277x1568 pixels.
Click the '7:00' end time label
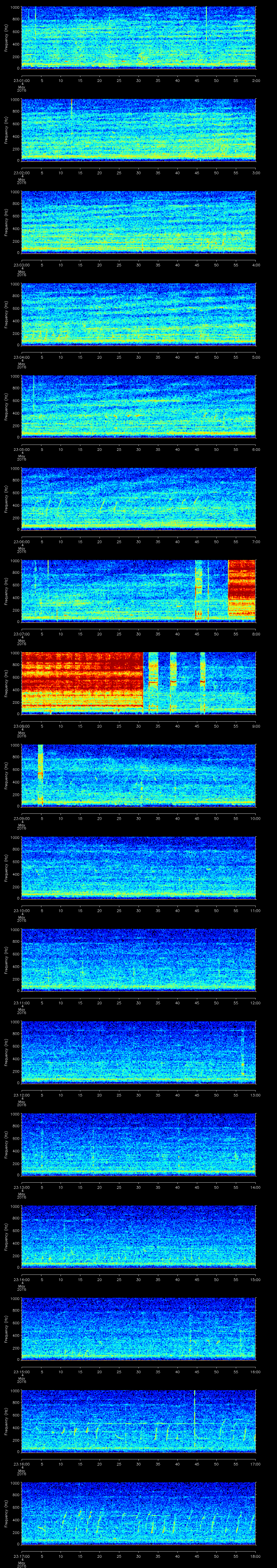point(256,542)
